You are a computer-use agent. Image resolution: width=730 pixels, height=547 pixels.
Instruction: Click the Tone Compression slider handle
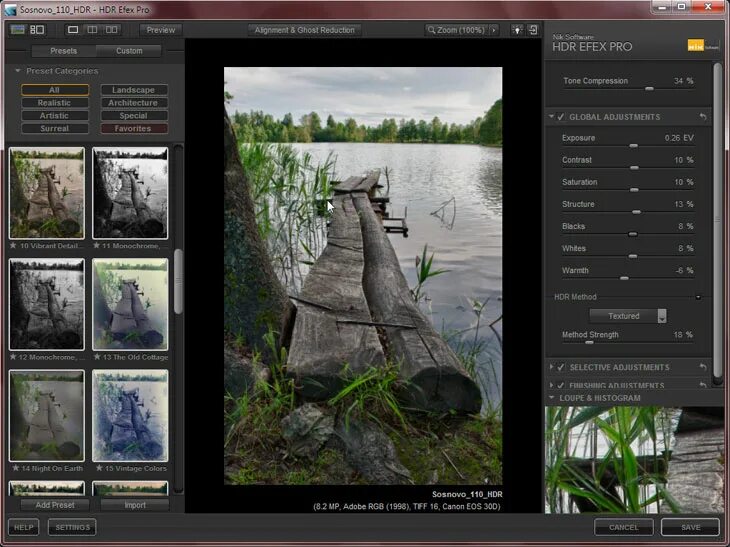649,88
